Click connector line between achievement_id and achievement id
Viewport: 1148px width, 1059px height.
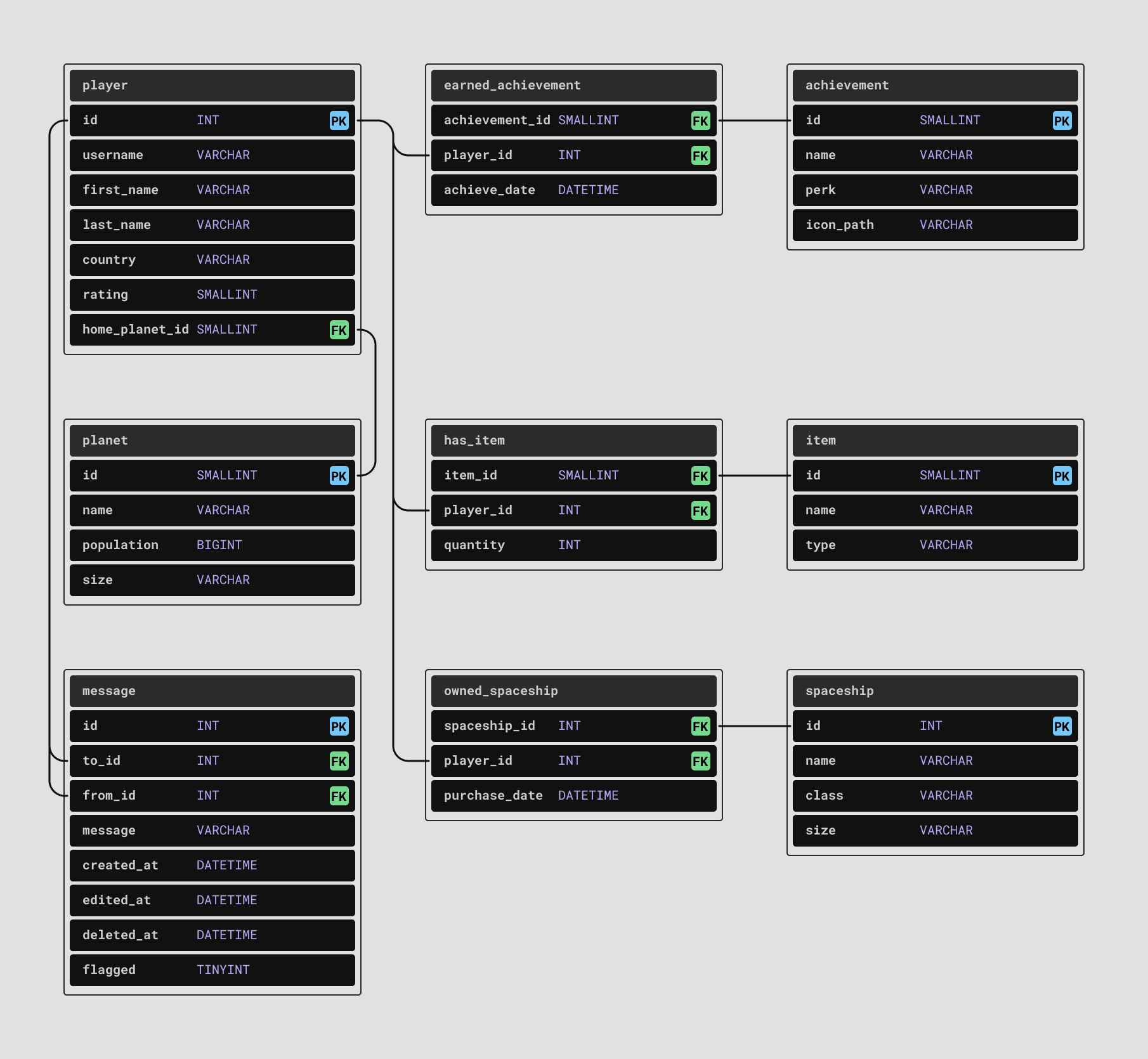point(755,120)
